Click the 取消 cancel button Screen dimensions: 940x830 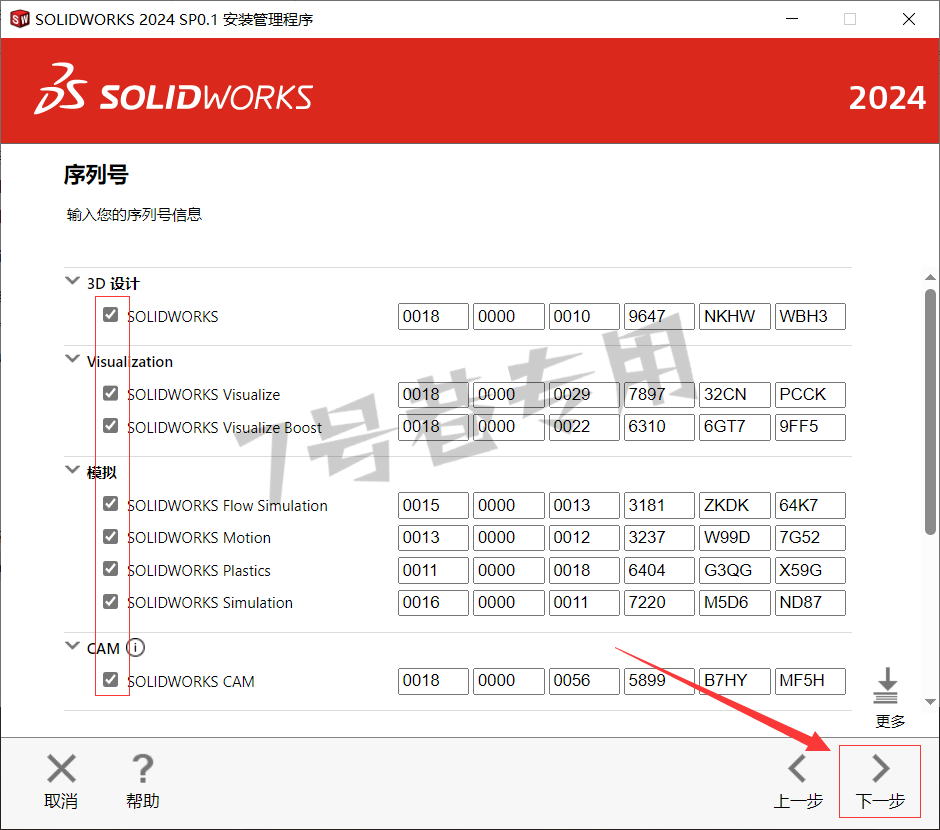click(61, 781)
